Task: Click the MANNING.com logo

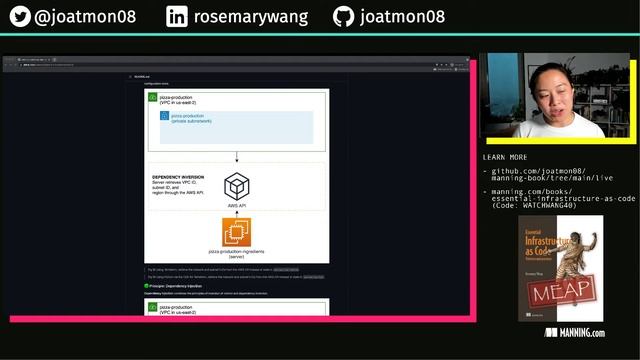Action: pyautogui.click(x=575, y=333)
